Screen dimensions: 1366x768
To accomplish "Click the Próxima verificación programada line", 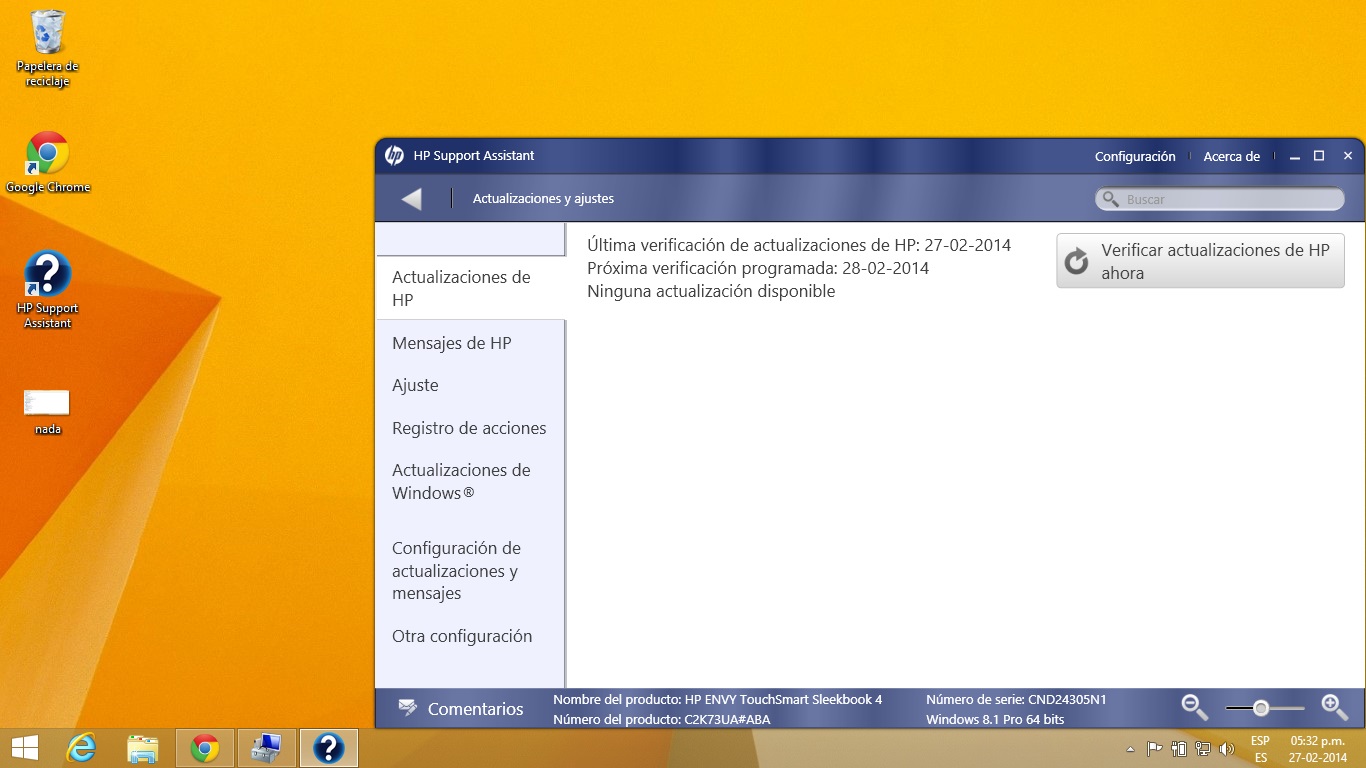I will (x=758, y=268).
